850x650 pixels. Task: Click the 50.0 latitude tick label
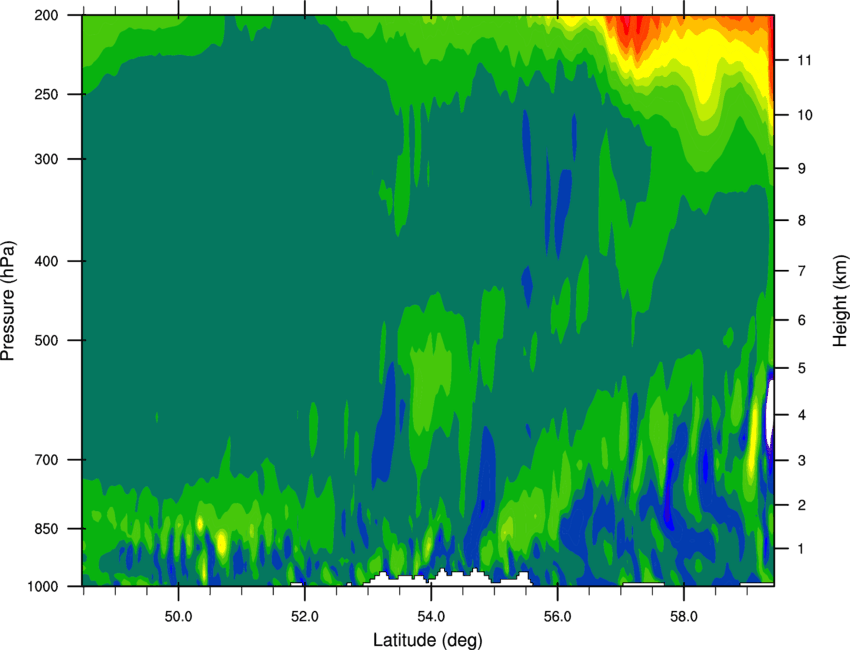(x=178, y=616)
